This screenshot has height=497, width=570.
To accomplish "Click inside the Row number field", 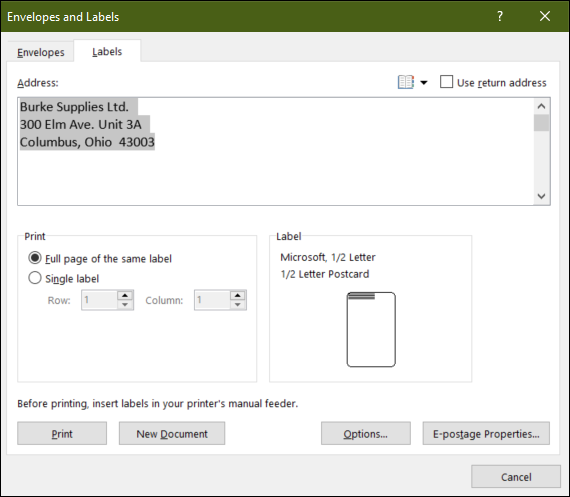I will 99,300.
